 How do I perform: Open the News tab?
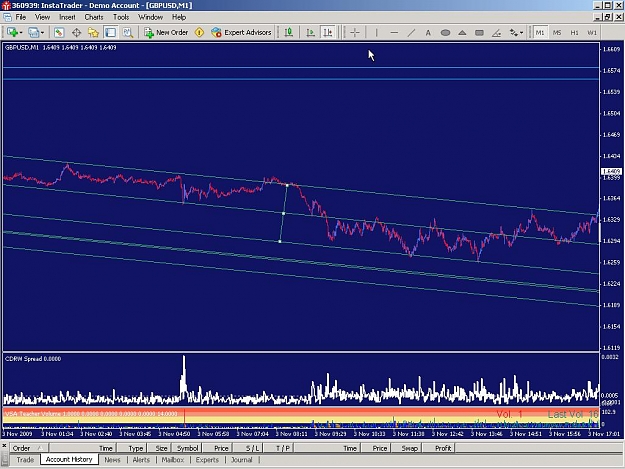112,459
